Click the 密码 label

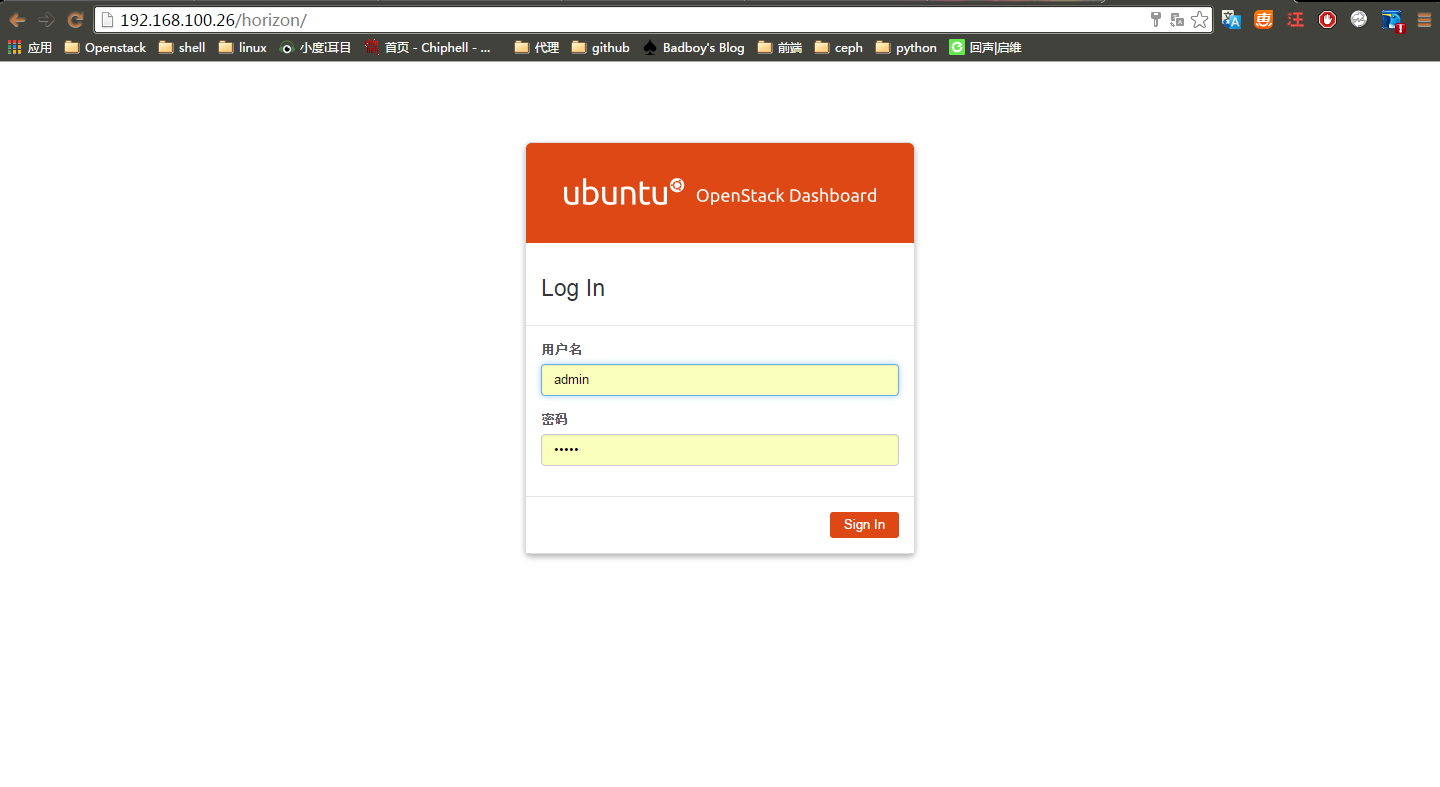click(x=555, y=419)
